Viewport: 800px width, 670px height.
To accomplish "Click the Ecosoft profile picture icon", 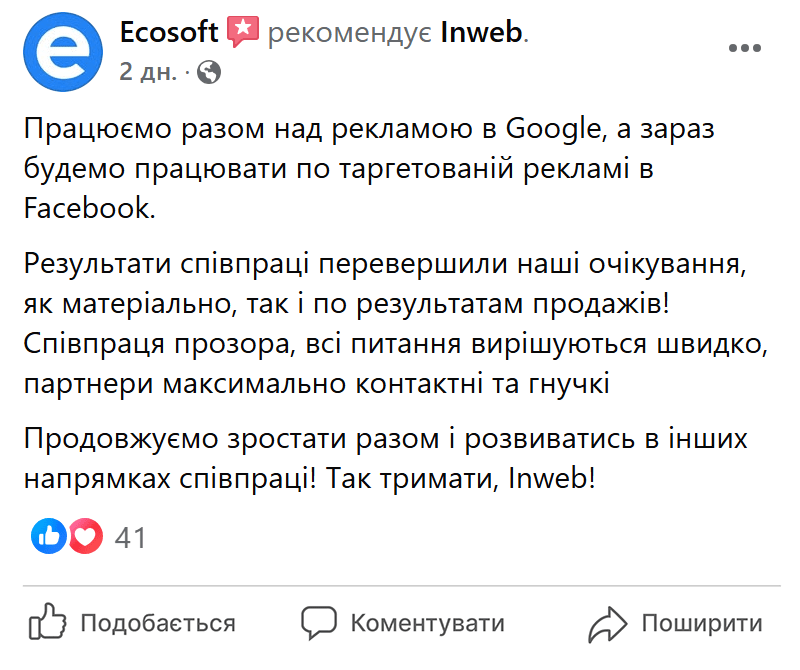I will (62, 48).
